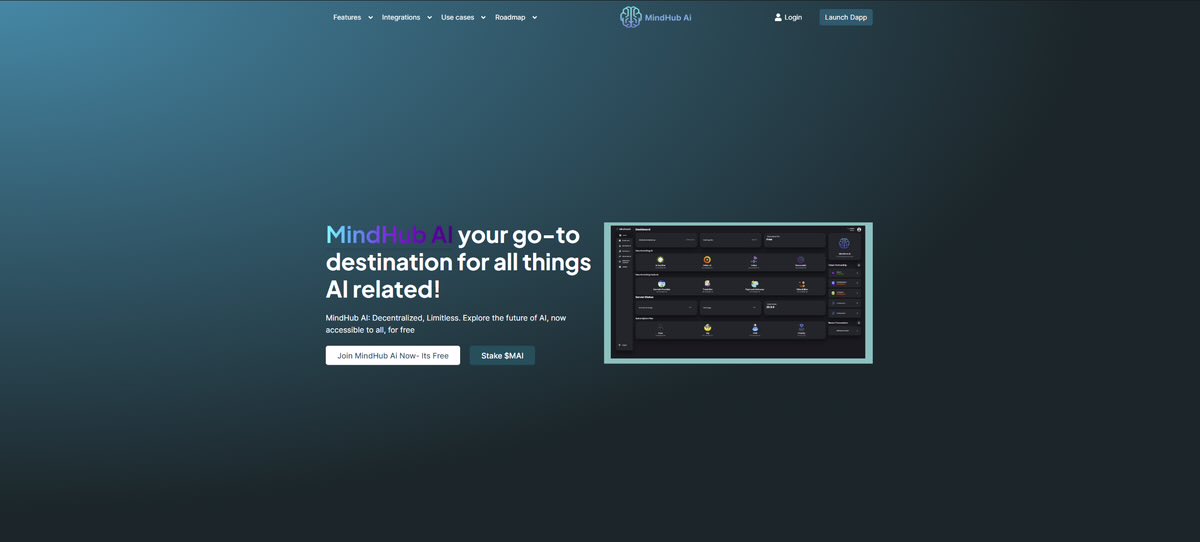
Task: Click the gradient 'MindHub AI' heading text
Action: (x=390, y=236)
